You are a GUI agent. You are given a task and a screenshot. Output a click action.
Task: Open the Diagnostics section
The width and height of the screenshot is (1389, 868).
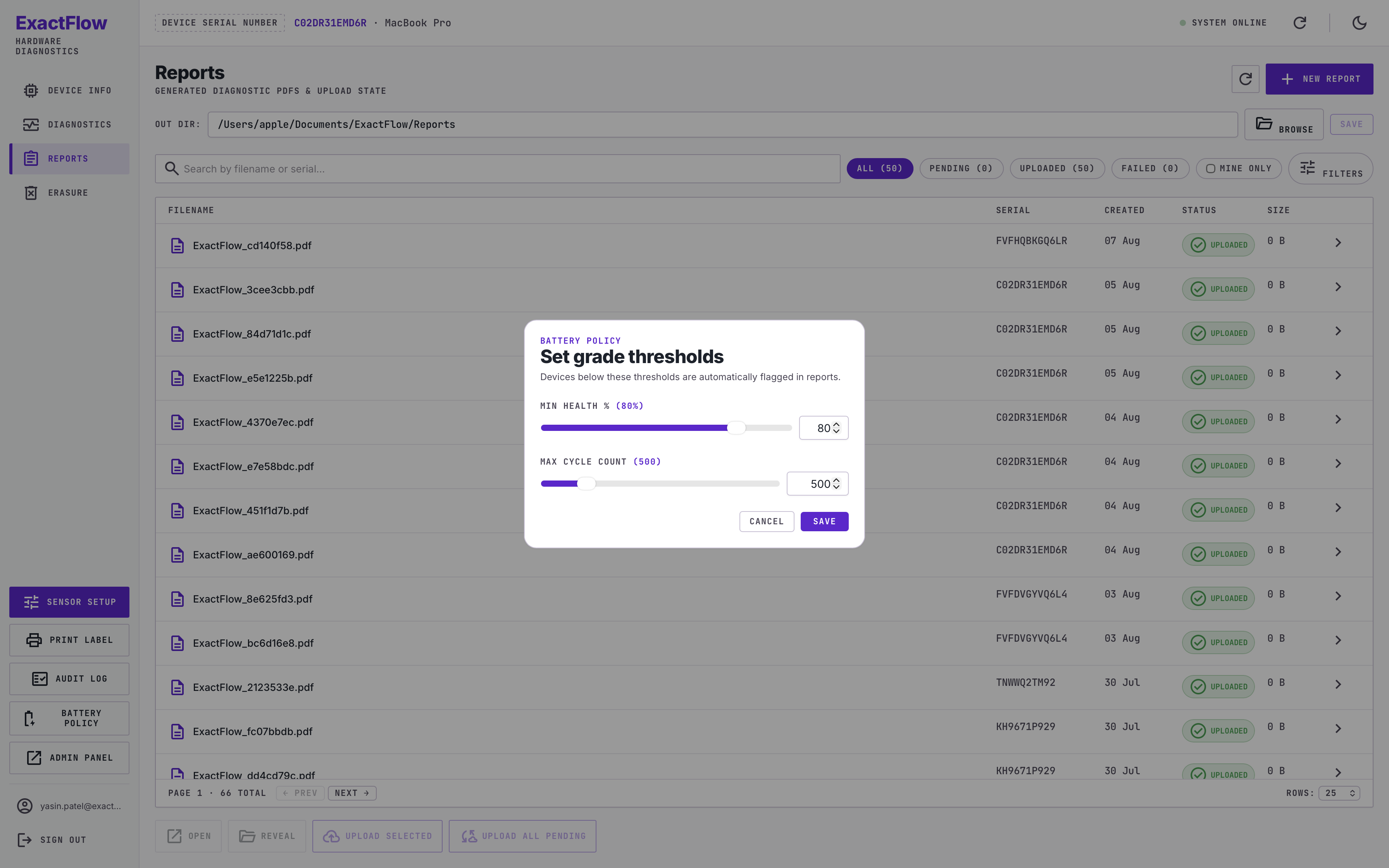click(69, 124)
